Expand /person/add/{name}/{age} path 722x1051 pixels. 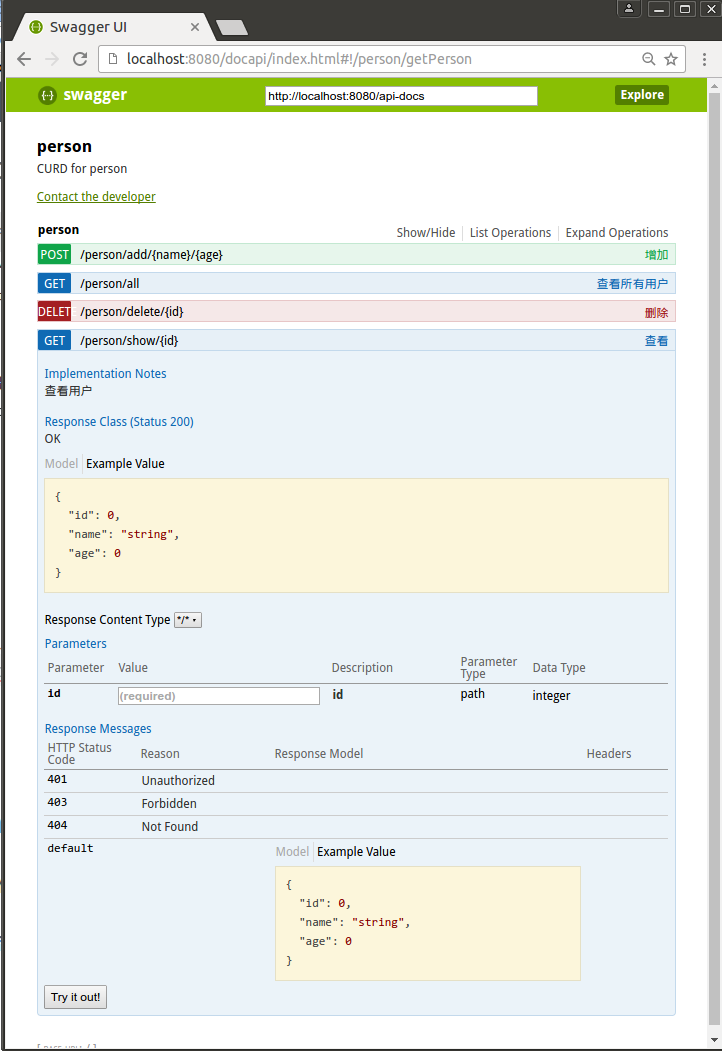pyautogui.click(x=152, y=255)
